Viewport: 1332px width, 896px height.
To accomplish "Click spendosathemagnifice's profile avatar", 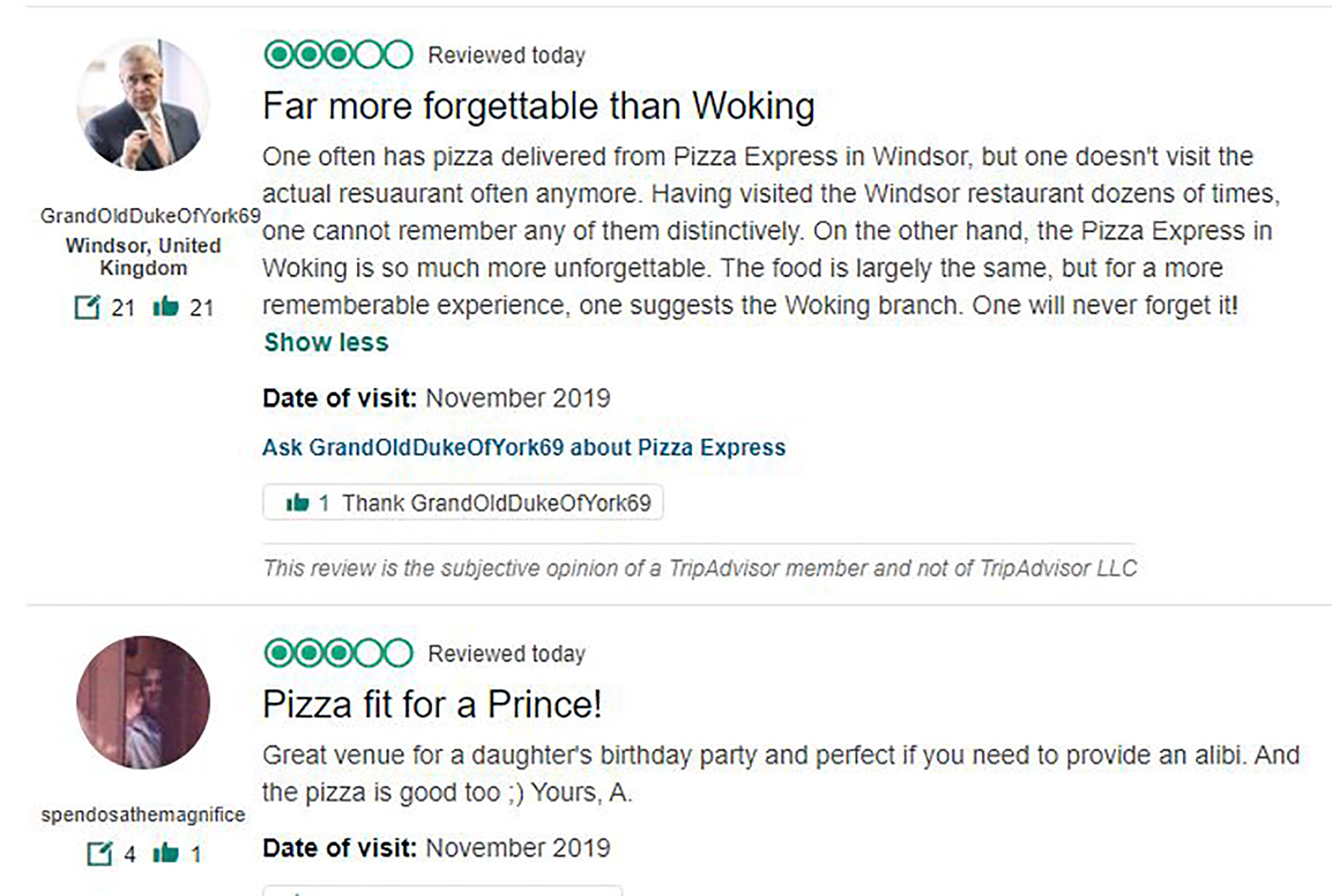I will [143, 702].
